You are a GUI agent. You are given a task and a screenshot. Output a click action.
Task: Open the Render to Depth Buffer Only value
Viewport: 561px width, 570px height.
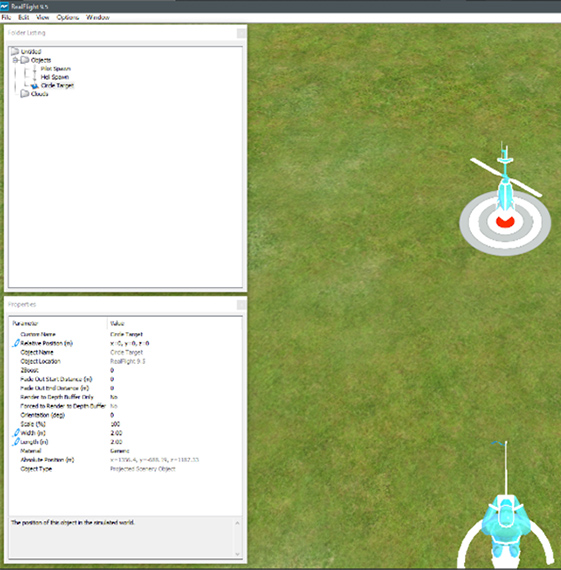pos(175,397)
